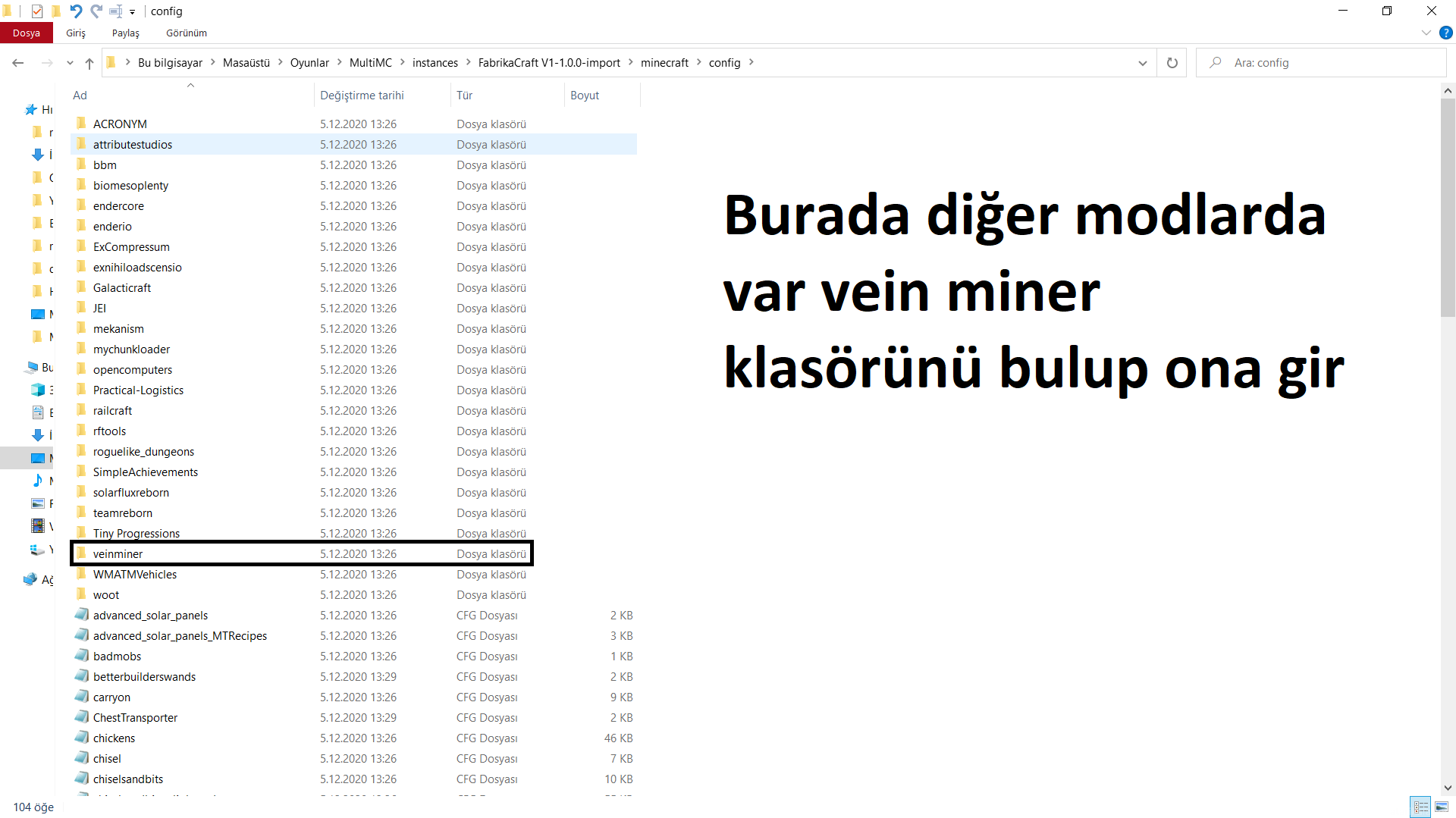The height and width of the screenshot is (818, 1456).
Task: Refresh the config folder view
Action: tap(1172, 63)
